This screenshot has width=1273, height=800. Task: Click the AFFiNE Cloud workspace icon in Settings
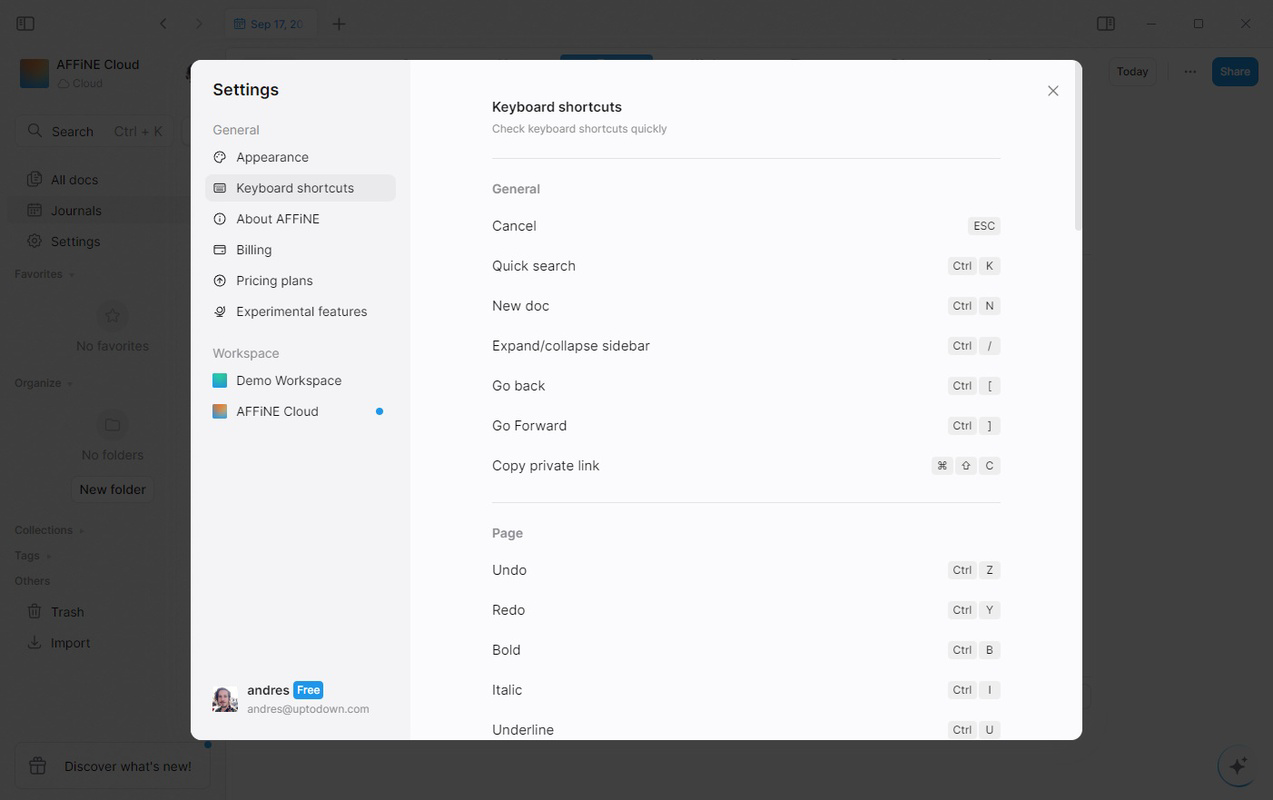(220, 412)
